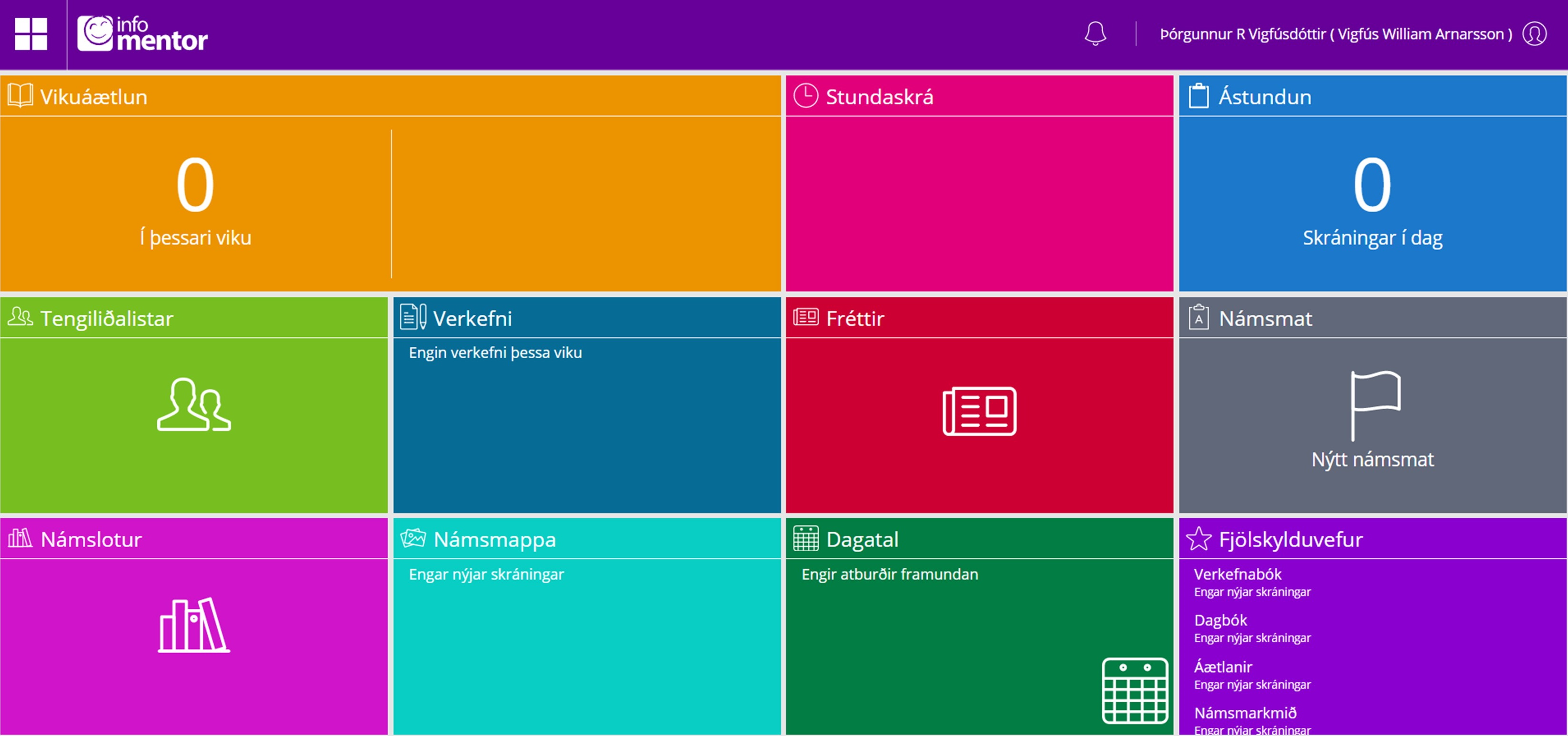The height and width of the screenshot is (736, 1568).
Task: Open Verkefnabók in Fjölskylduvefur
Action: pos(1237,574)
